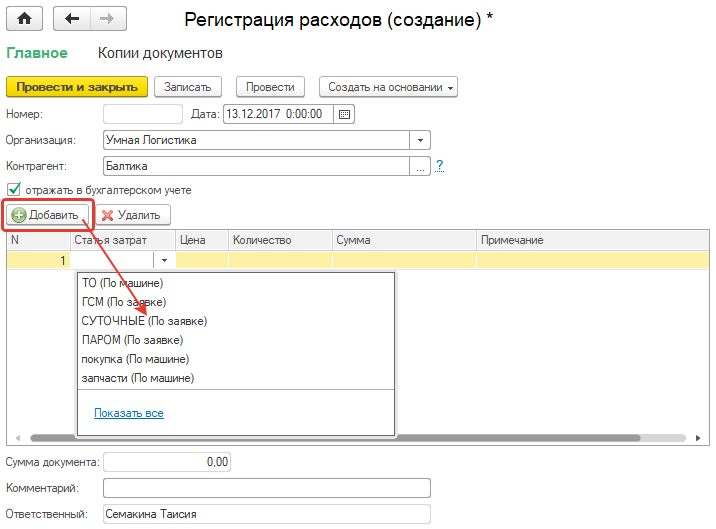Screen dimensions: 716x529
Task: Focus the Комментарий input field
Action: point(267,488)
